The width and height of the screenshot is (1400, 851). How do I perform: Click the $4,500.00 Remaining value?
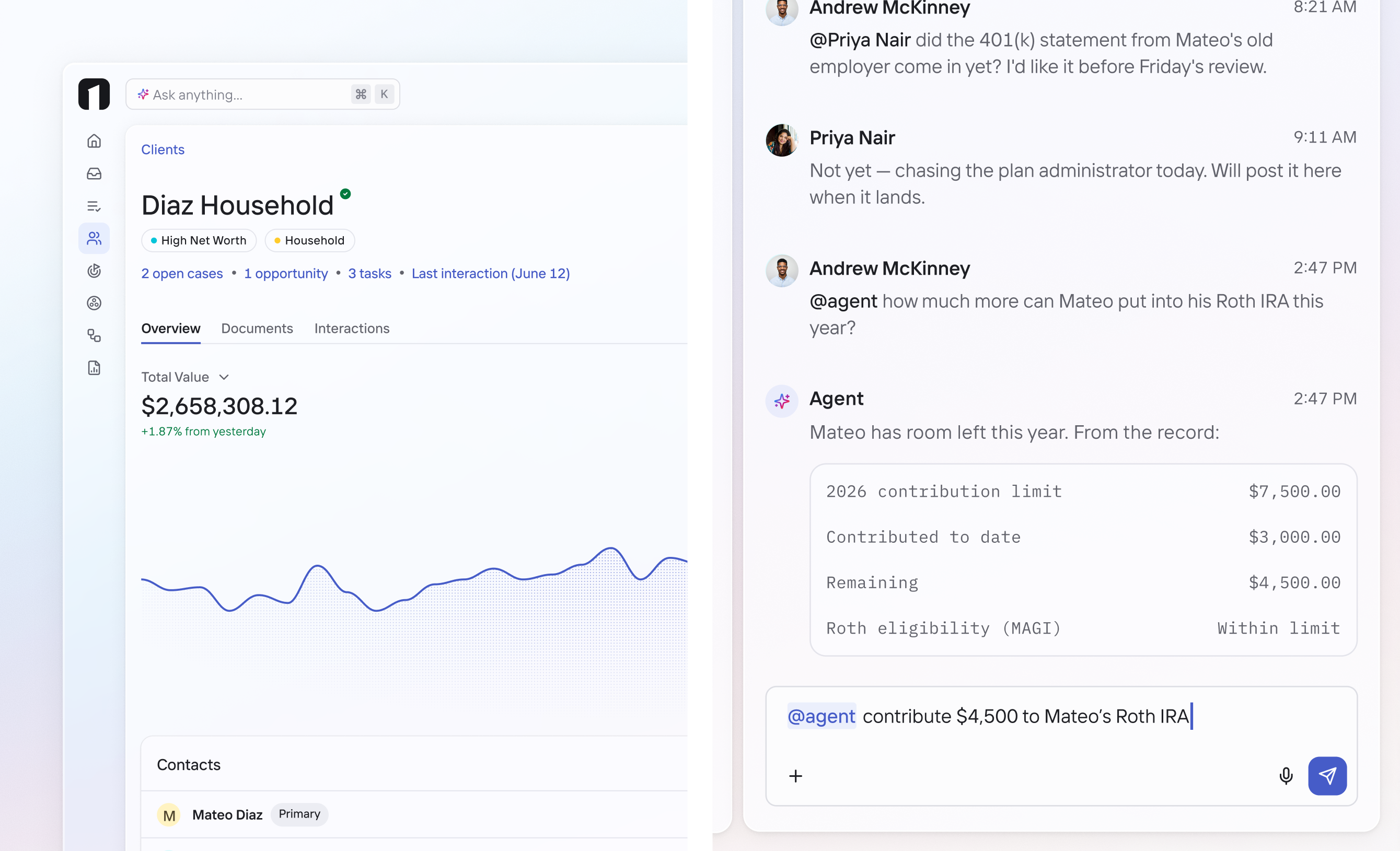pyautogui.click(x=1294, y=582)
